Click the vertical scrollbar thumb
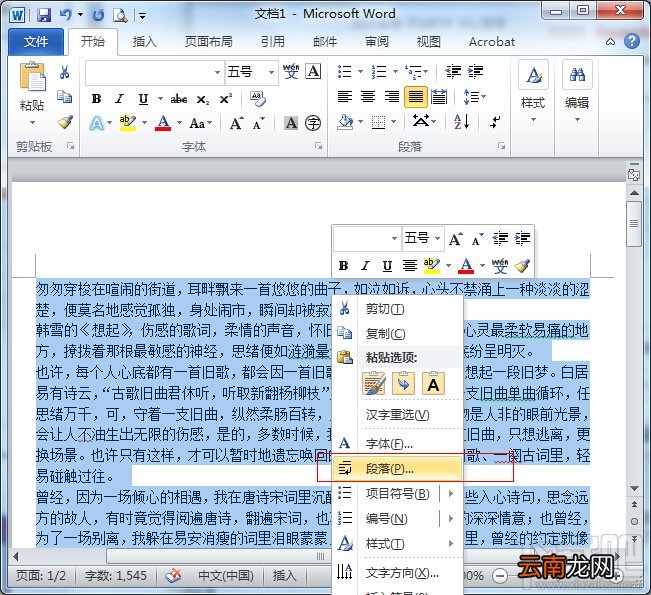The width and height of the screenshot is (651, 595). pos(634,225)
